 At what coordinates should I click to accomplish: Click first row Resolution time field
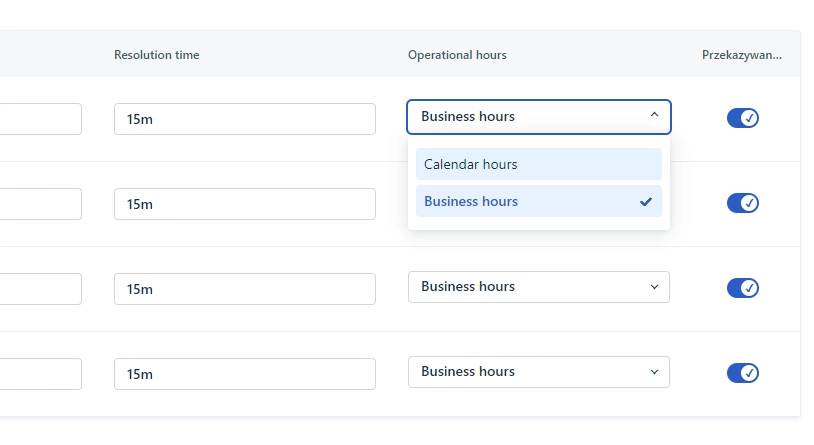(x=245, y=119)
